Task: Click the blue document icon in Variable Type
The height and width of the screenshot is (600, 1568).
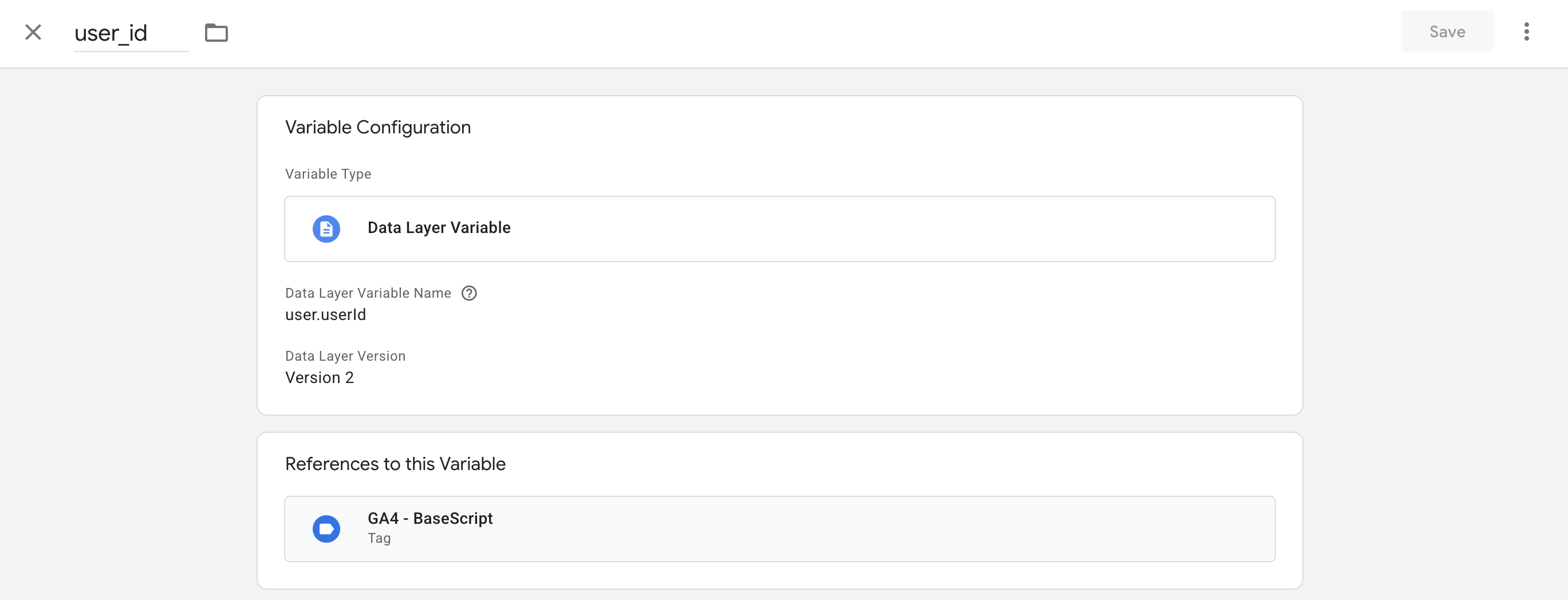Action: (x=326, y=229)
